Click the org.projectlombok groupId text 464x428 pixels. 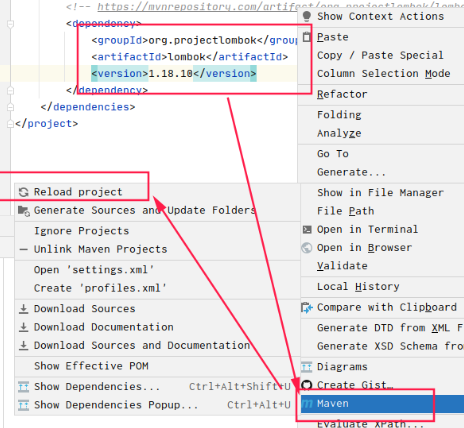pos(202,40)
